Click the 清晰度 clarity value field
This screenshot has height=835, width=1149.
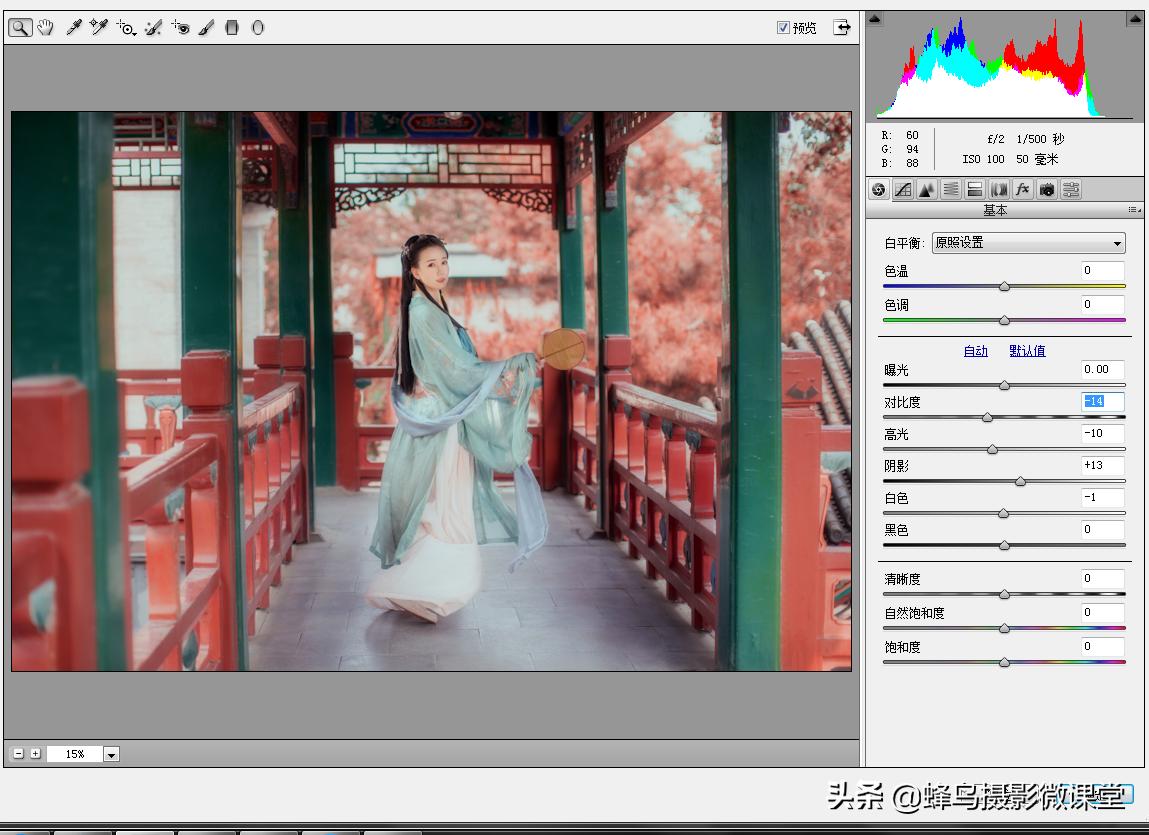[x=1102, y=579]
